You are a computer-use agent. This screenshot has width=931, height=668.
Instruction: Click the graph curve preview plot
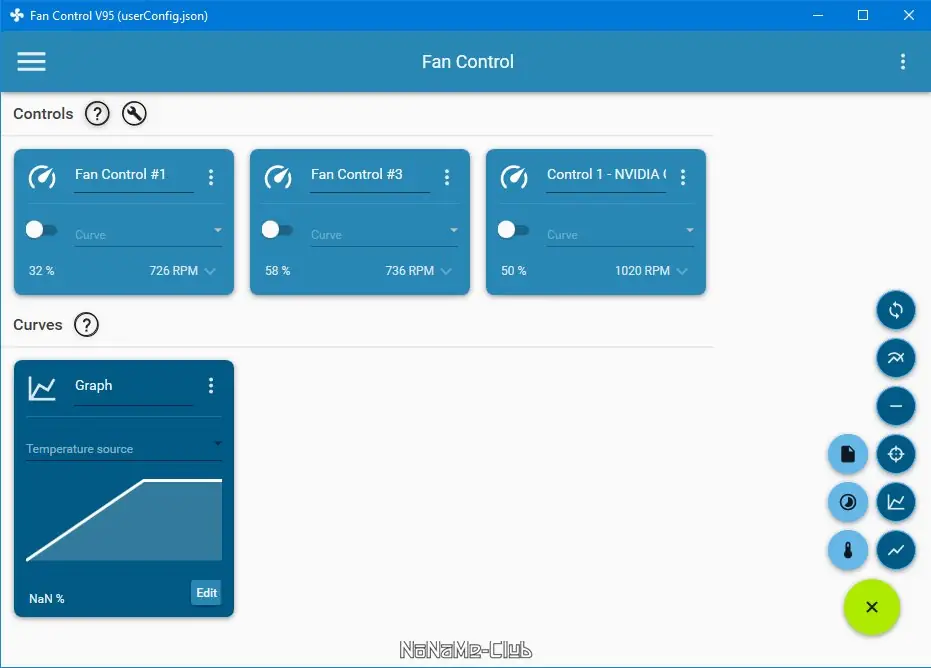click(x=124, y=520)
